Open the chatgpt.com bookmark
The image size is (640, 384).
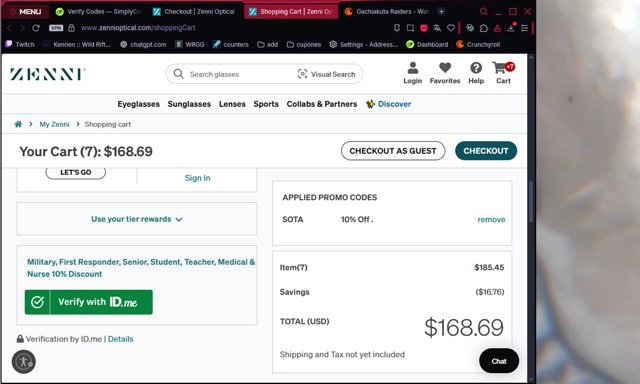pos(143,44)
